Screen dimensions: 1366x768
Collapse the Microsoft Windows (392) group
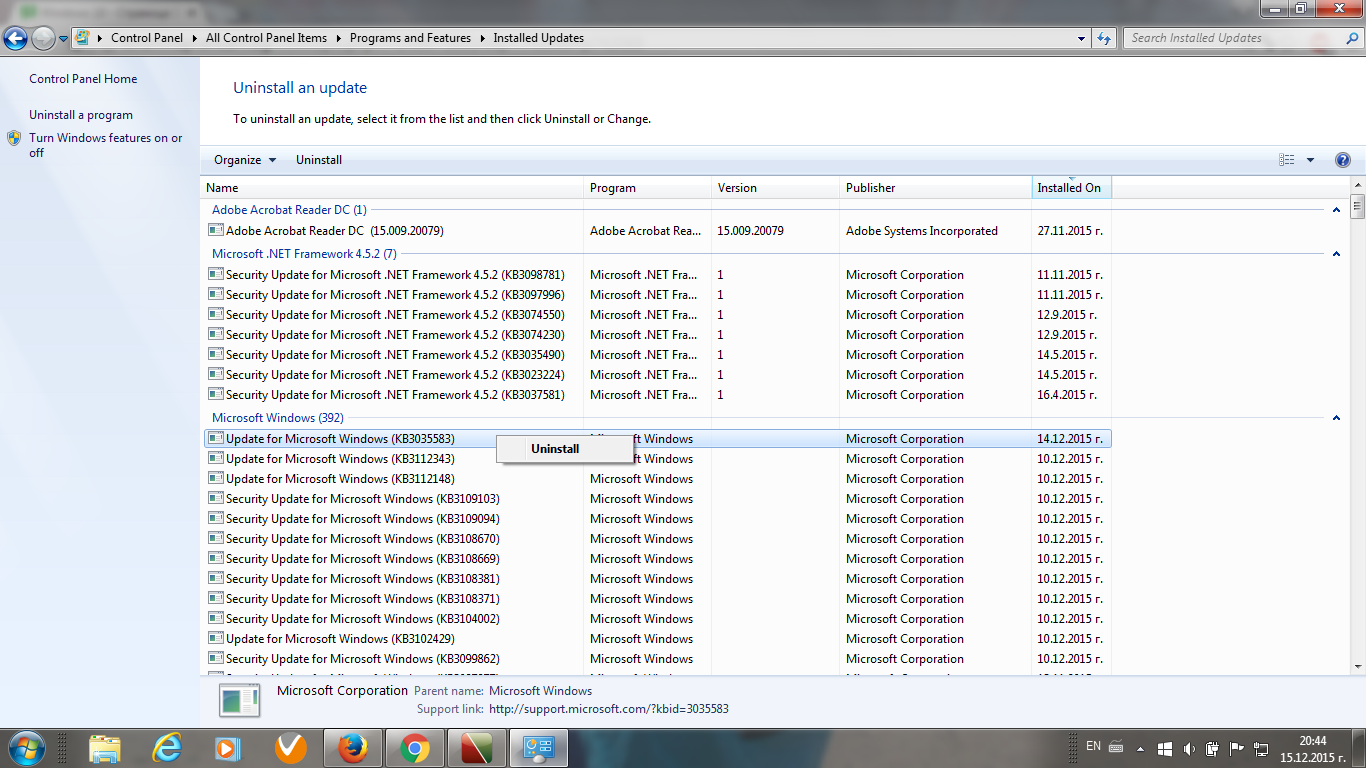pyautogui.click(x=1336, y=418)
